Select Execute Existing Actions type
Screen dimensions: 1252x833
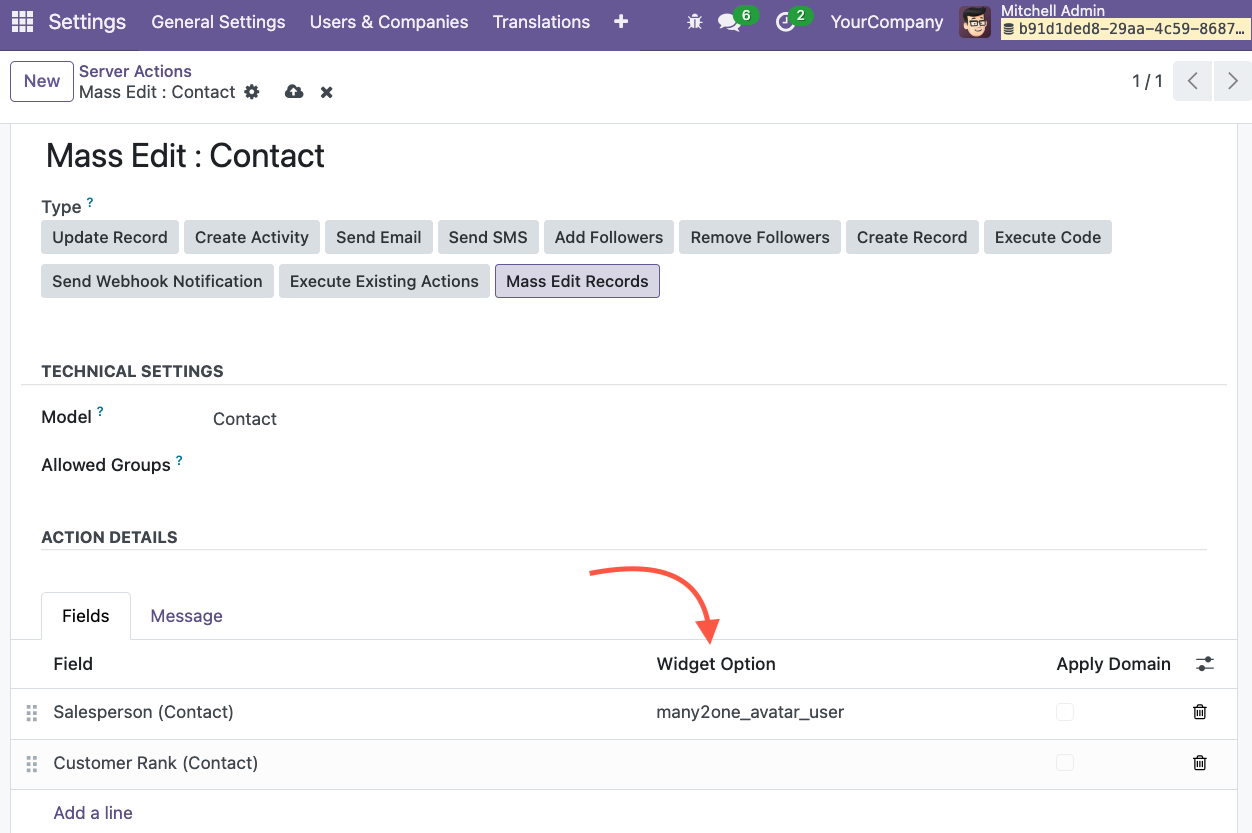tap(384, 281)
